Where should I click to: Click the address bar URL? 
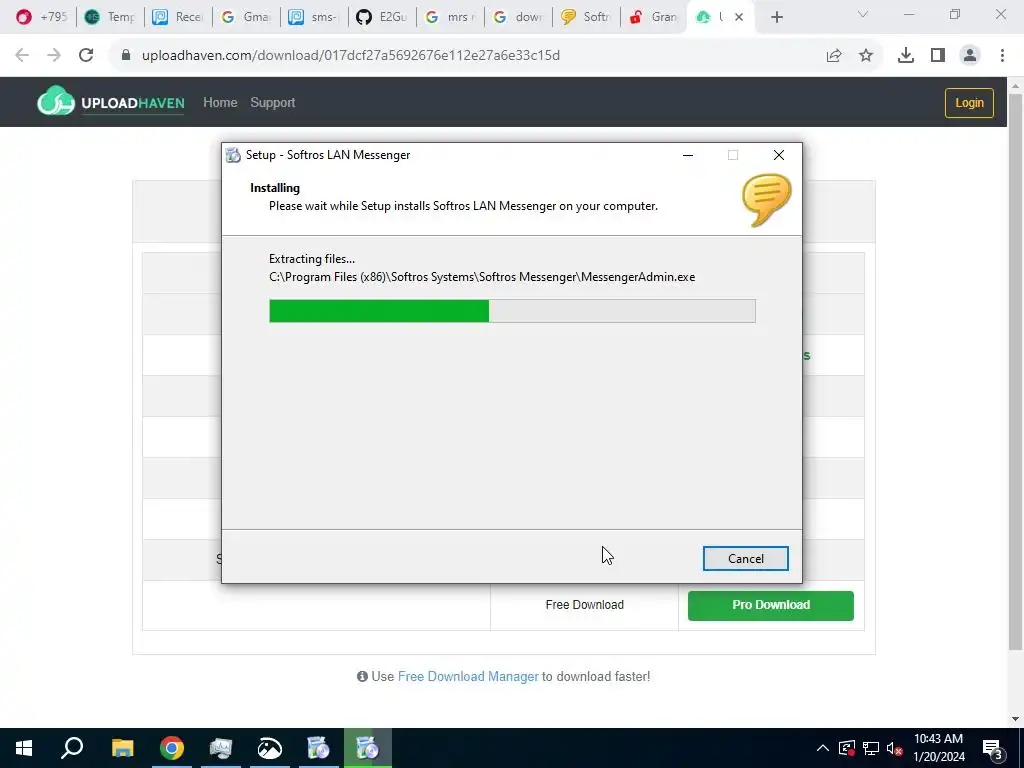tap(351, 56)
